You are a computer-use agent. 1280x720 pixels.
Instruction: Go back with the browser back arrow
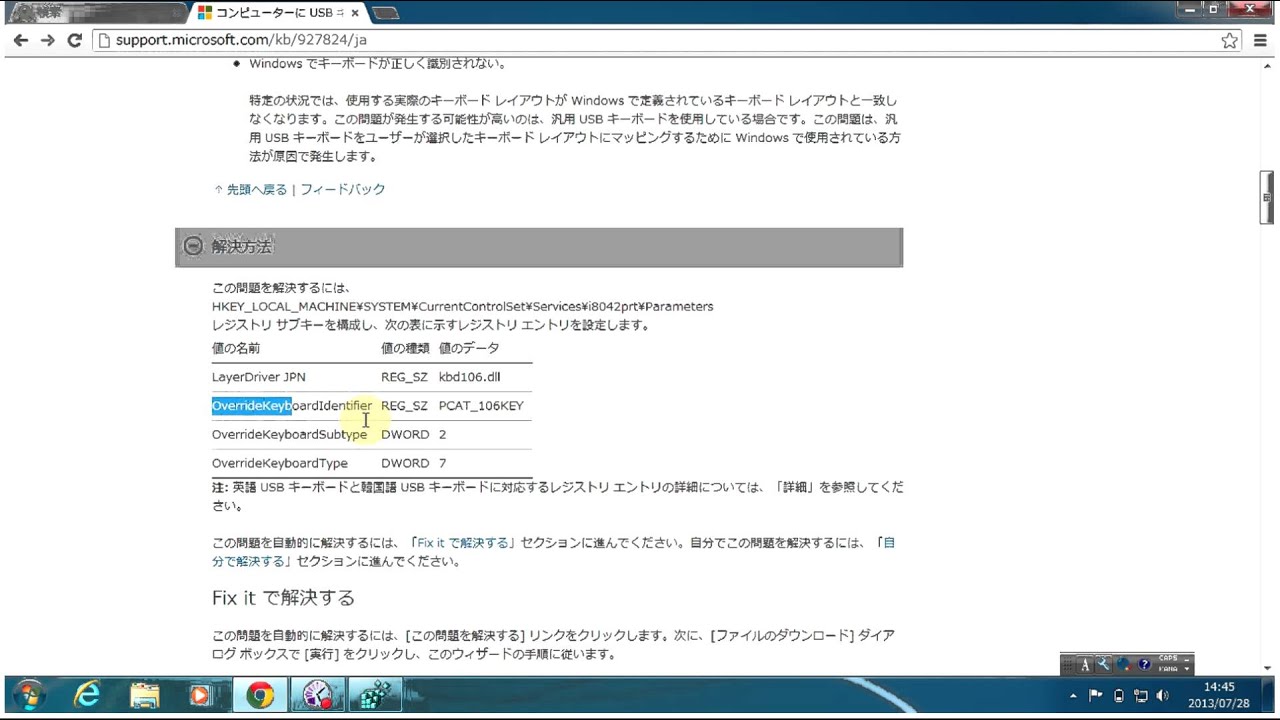coord(20,40)
